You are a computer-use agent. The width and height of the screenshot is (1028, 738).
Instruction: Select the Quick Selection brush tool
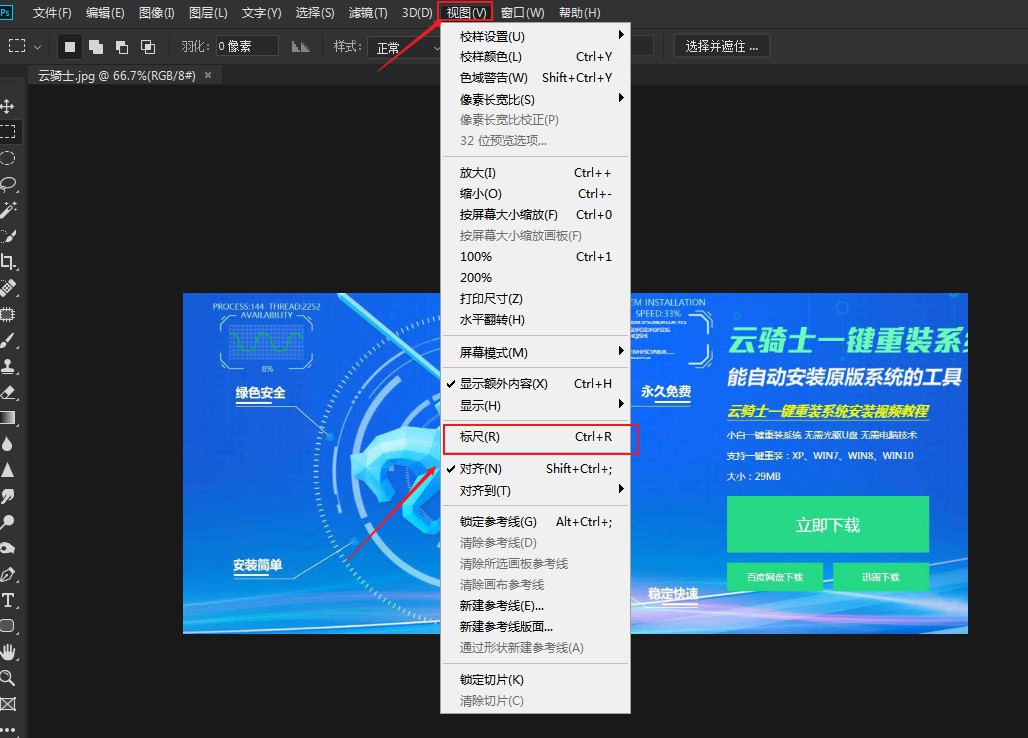pyautogui.click(x=8, y=236)
